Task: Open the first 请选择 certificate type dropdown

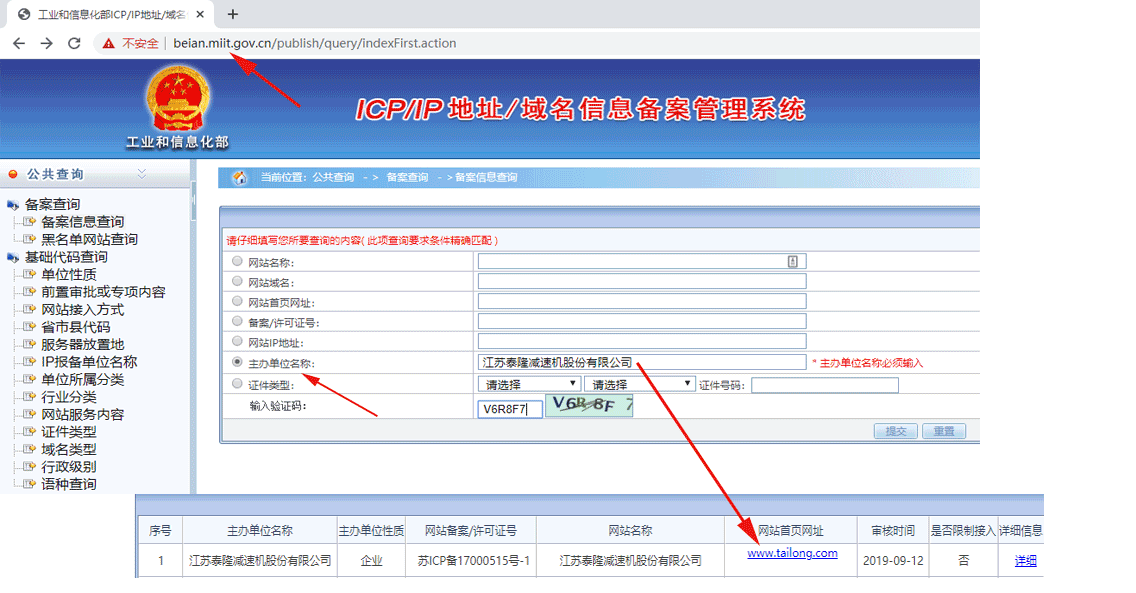Action: (x=528, y=383)
